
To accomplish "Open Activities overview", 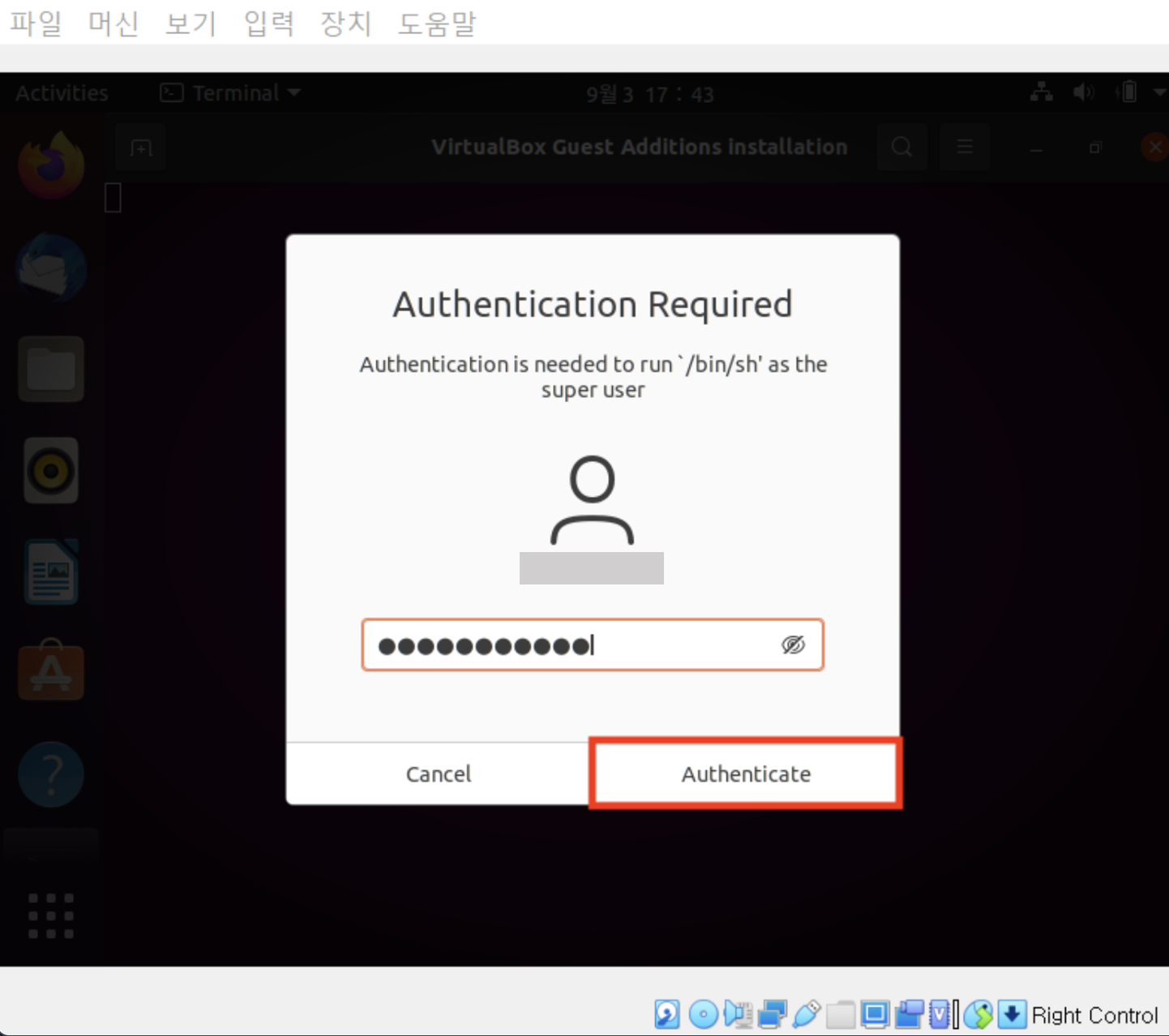I will pyautogui.click(x=62, y=93).
